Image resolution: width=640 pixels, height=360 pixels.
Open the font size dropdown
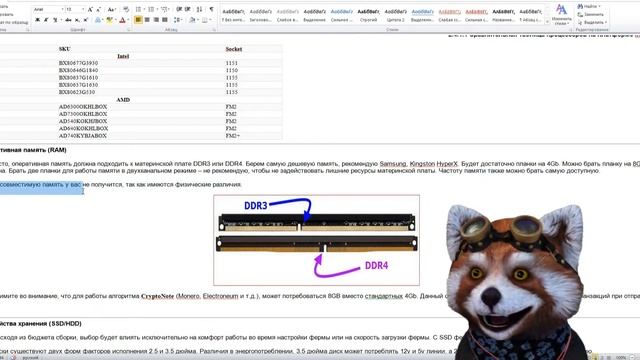(83, 9)
